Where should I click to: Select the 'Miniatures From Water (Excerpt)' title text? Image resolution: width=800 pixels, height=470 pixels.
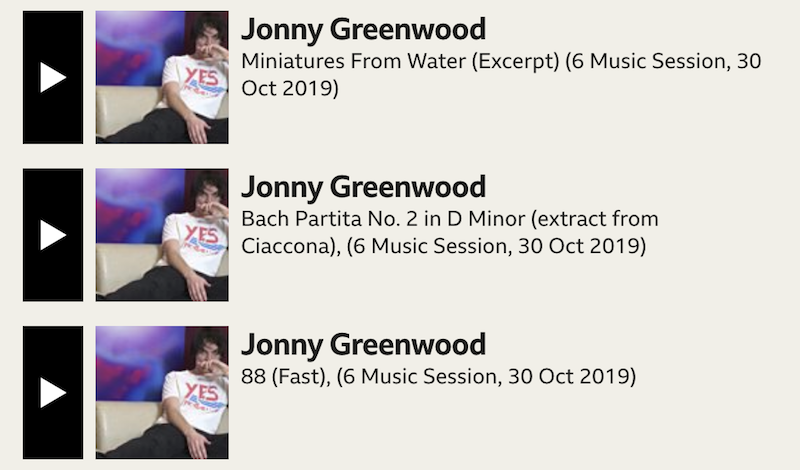(400, 62)
